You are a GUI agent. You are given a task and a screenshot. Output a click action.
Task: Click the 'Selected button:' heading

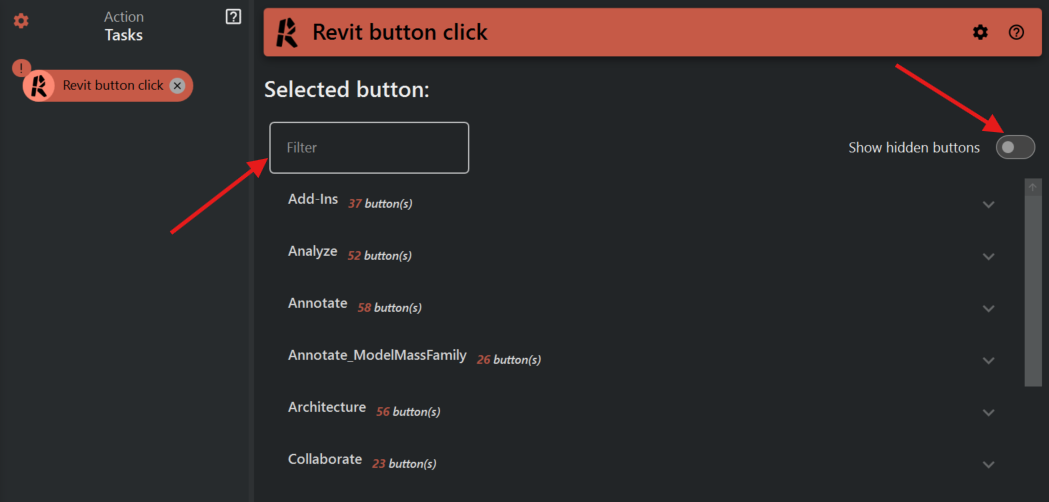[x=347, y=89]
